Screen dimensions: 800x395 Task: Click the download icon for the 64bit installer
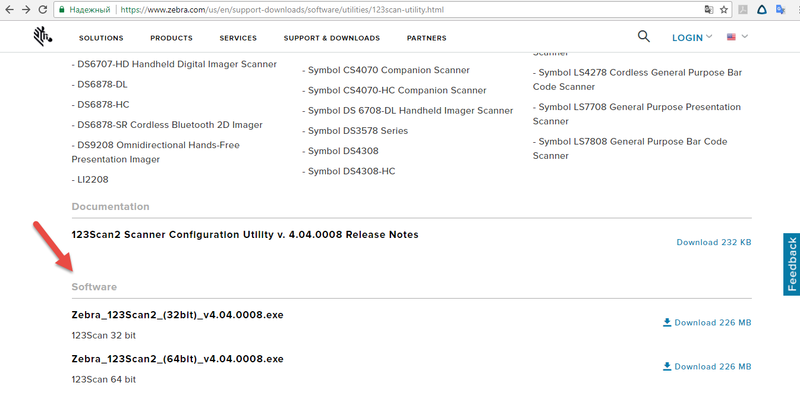[x=667, y=366]
